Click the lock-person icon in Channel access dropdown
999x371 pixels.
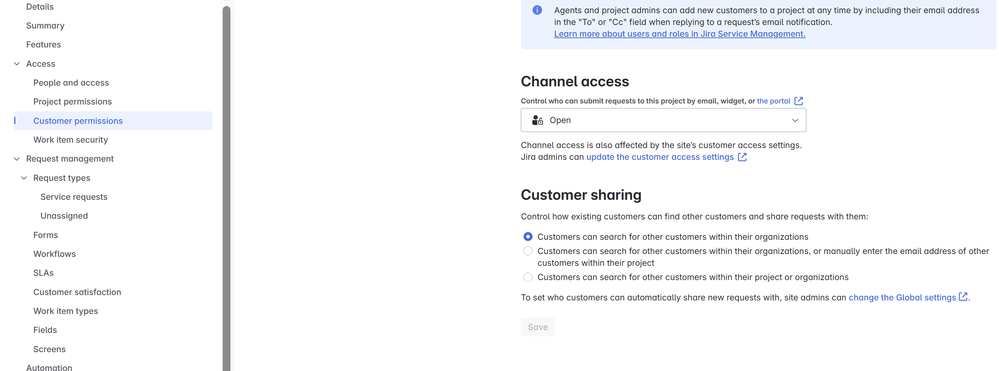[537, 120]
